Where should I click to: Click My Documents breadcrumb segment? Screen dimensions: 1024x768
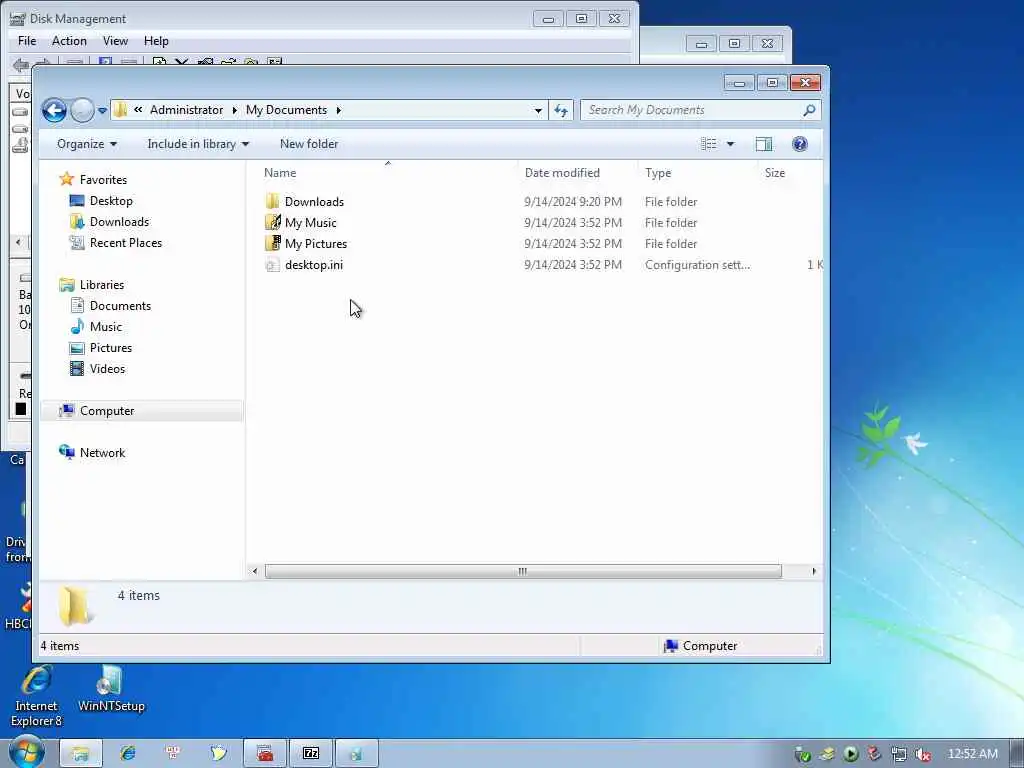coord(286,110)
